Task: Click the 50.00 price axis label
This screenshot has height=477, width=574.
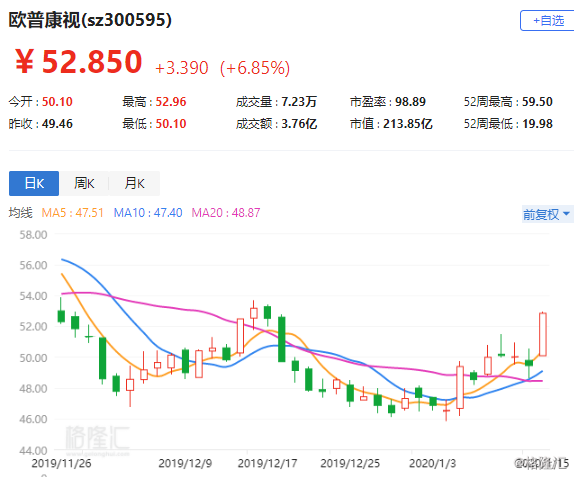Action: pos(33,358)
